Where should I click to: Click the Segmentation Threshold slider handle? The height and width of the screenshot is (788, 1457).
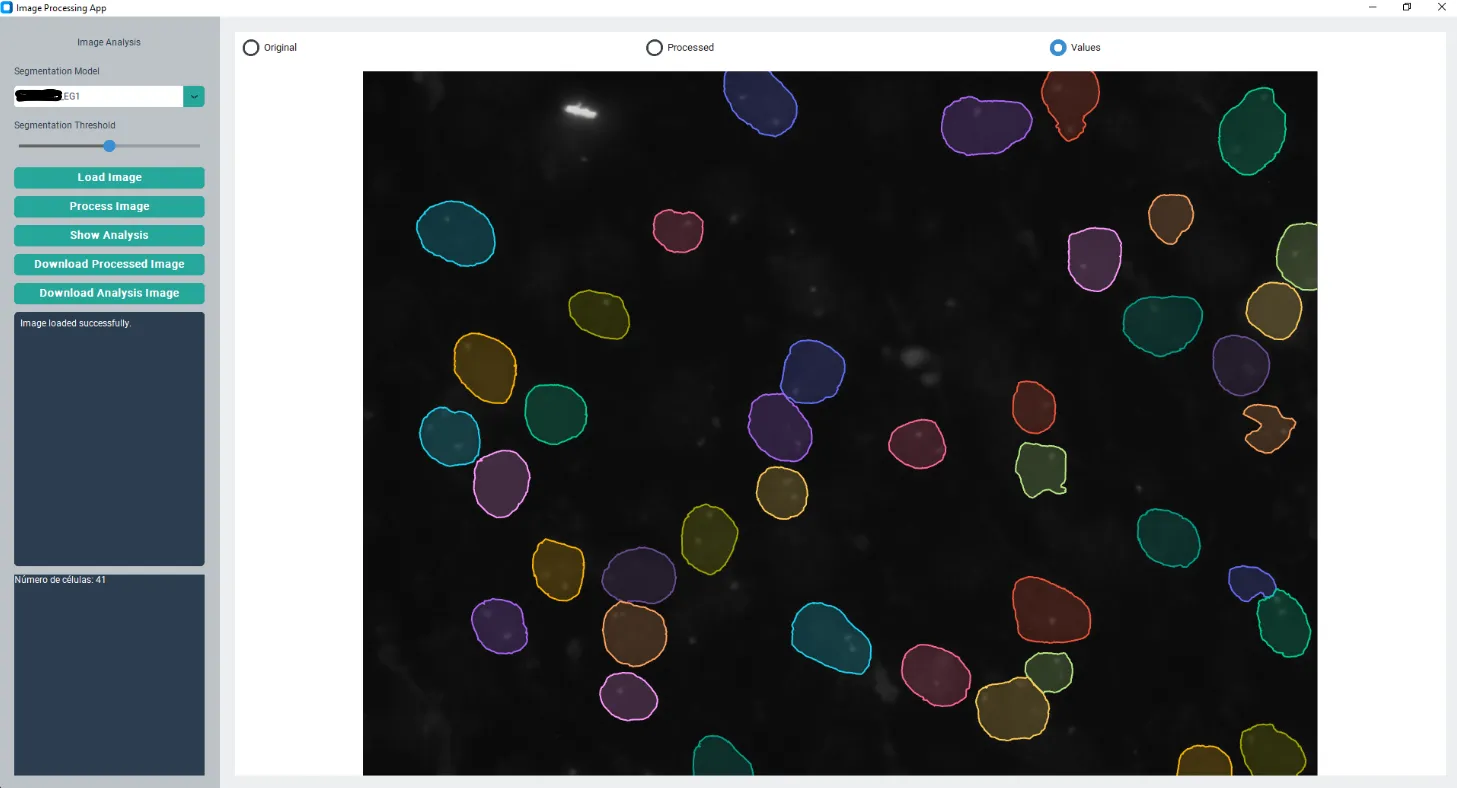tap(109, 145)
